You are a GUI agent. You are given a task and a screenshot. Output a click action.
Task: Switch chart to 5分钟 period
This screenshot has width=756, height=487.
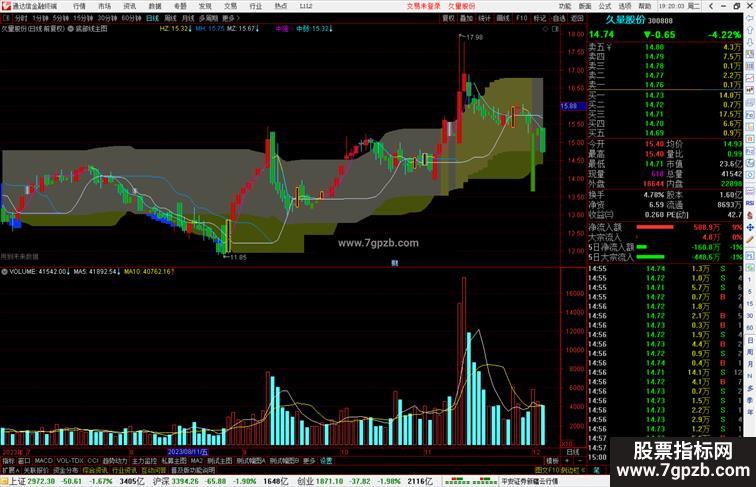[x=61, y=18]
